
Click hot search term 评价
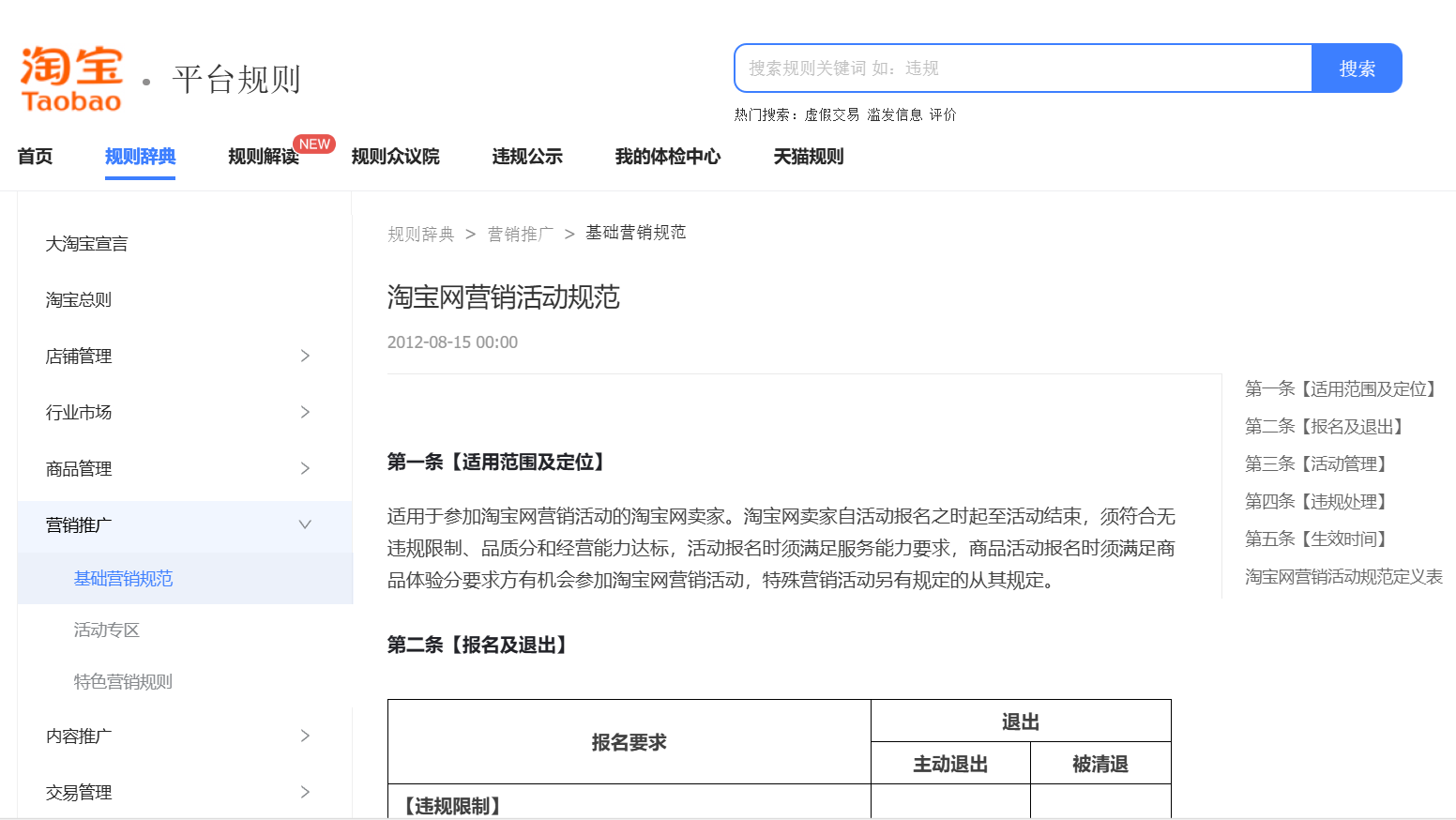tap(943, 114)
